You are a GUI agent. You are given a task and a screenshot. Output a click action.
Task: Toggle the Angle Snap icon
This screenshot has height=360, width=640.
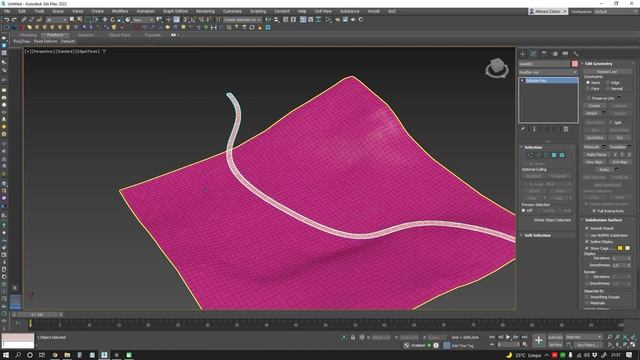pyautogui.click(x=193, y=20)
